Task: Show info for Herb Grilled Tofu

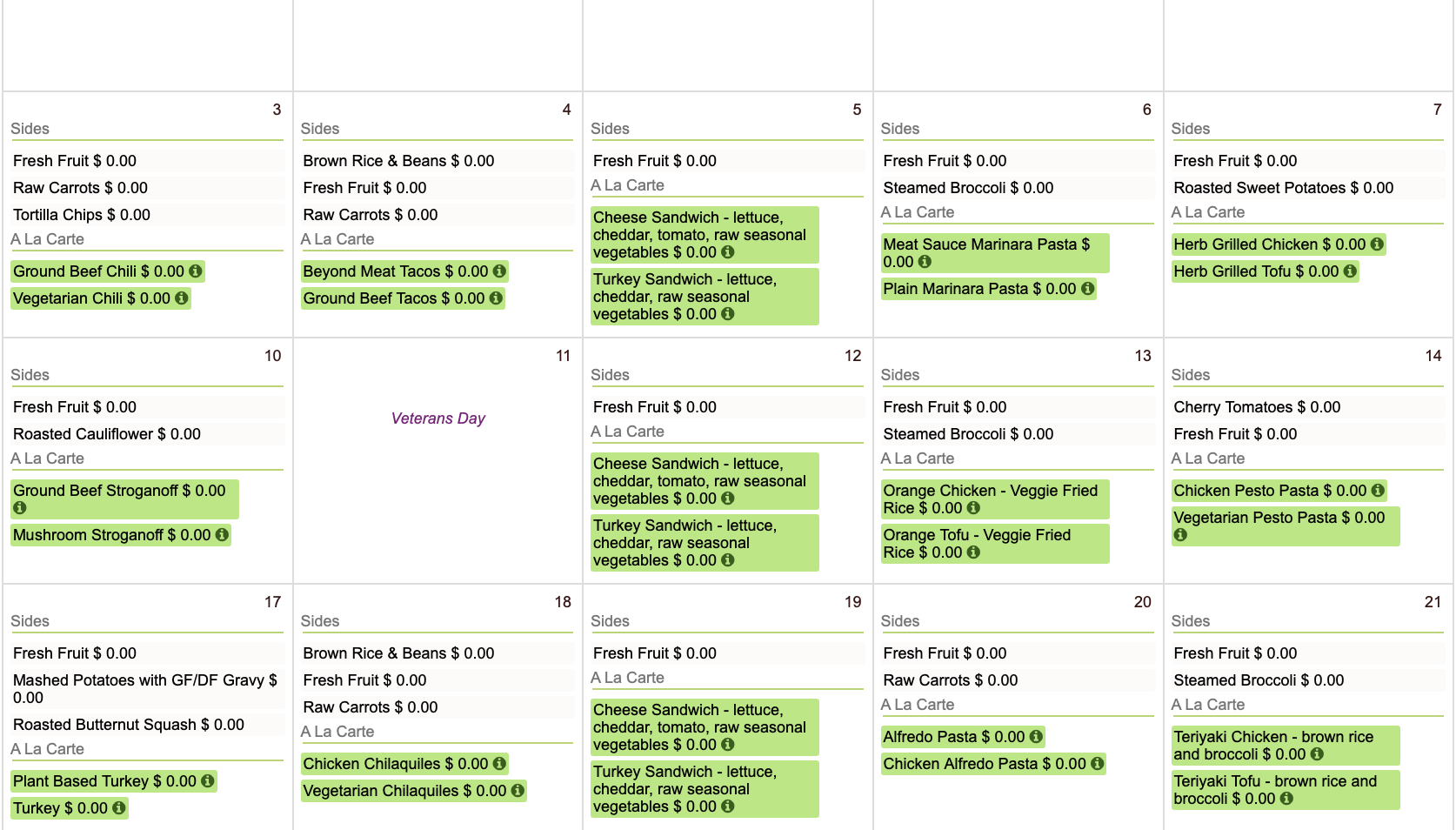Action: (x=1350, y=271)
